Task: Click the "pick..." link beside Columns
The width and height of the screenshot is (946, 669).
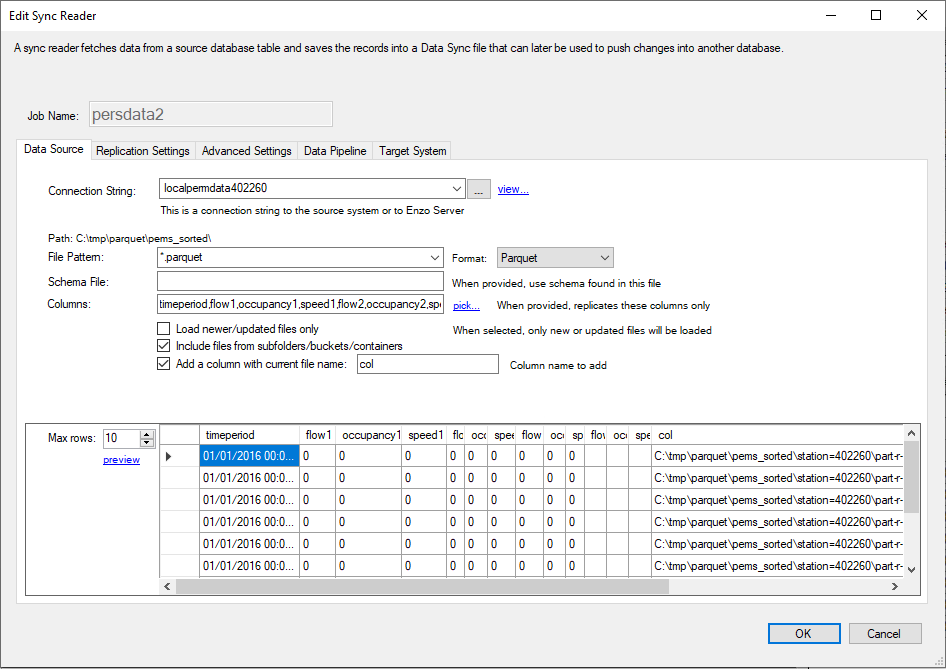Action: (x=465, y=304)
